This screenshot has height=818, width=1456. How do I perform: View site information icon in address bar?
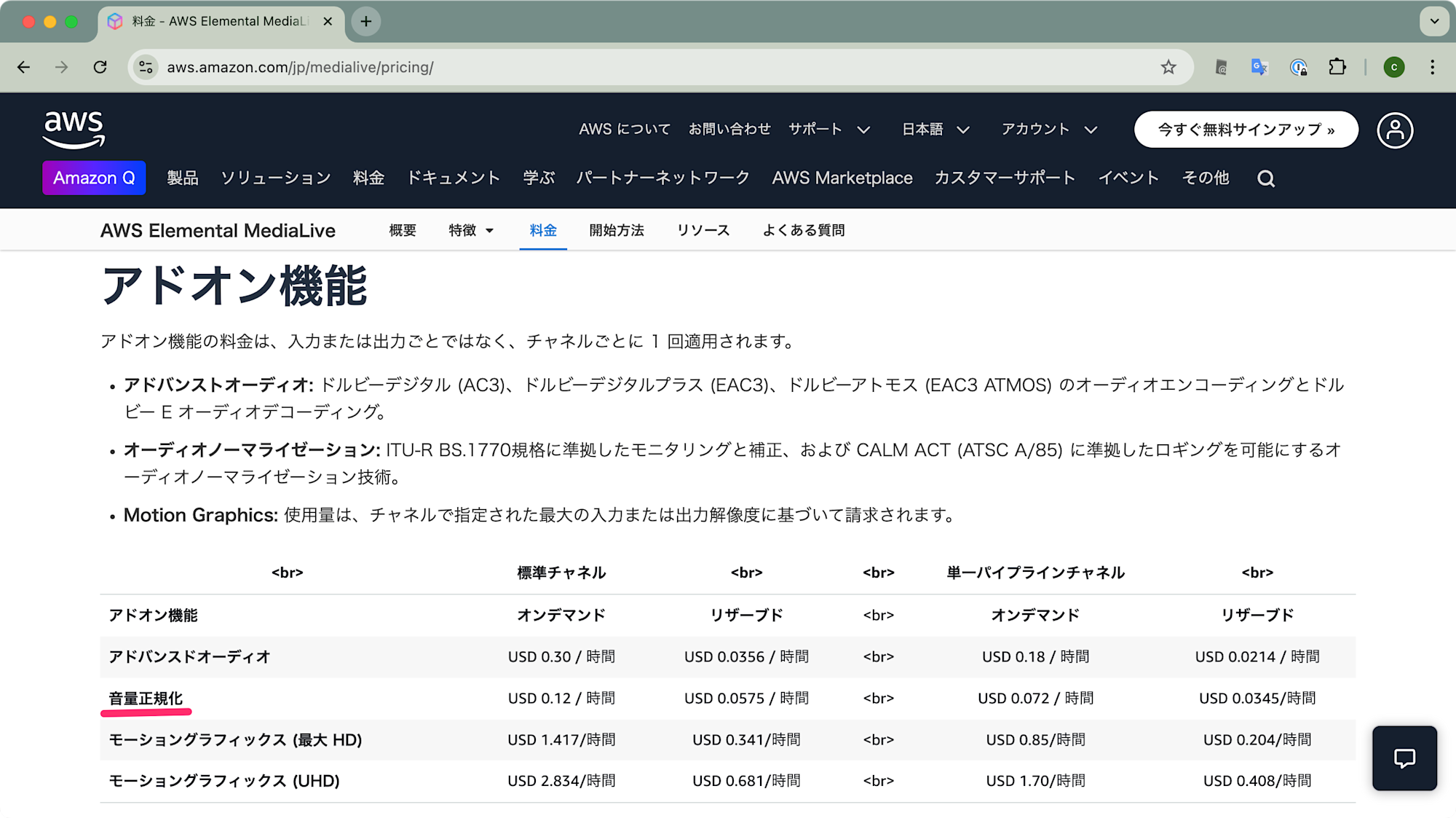(146, 67)
